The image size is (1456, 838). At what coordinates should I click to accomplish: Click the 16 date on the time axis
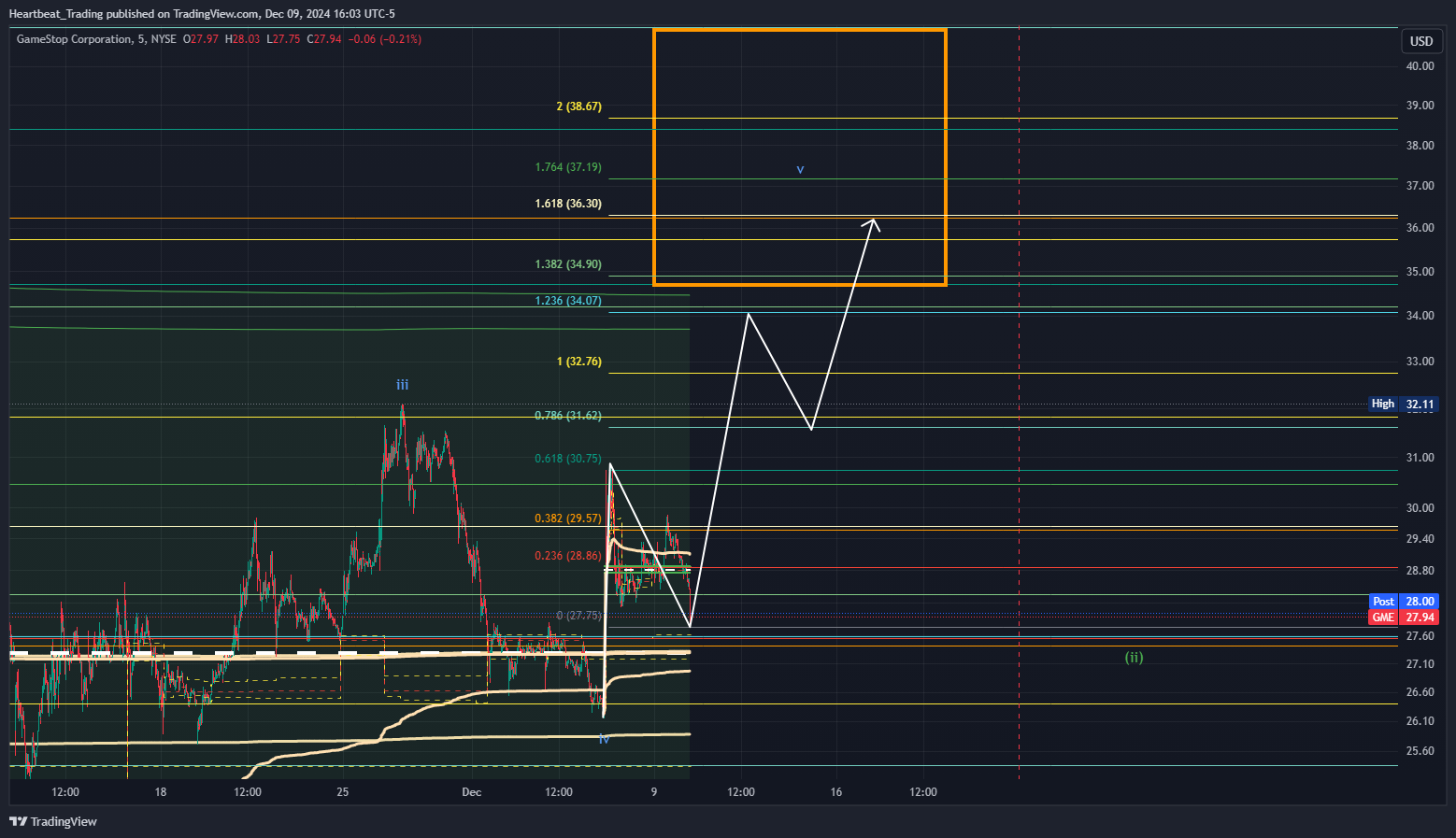point(835,792)
